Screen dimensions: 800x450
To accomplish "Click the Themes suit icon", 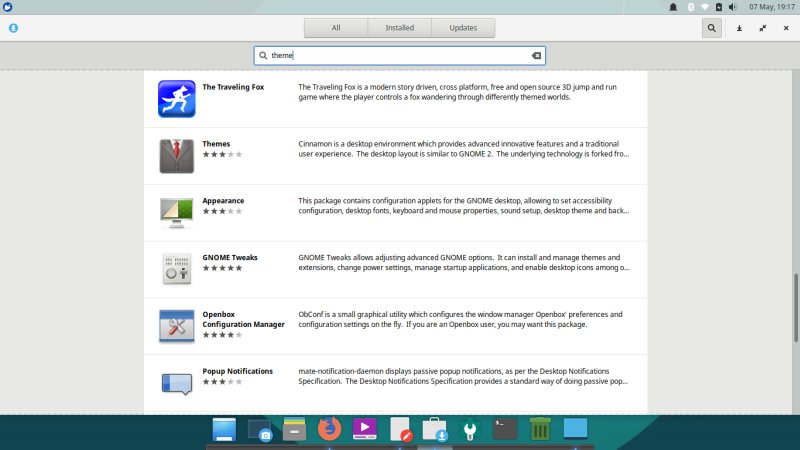I will tap(177, 156).
